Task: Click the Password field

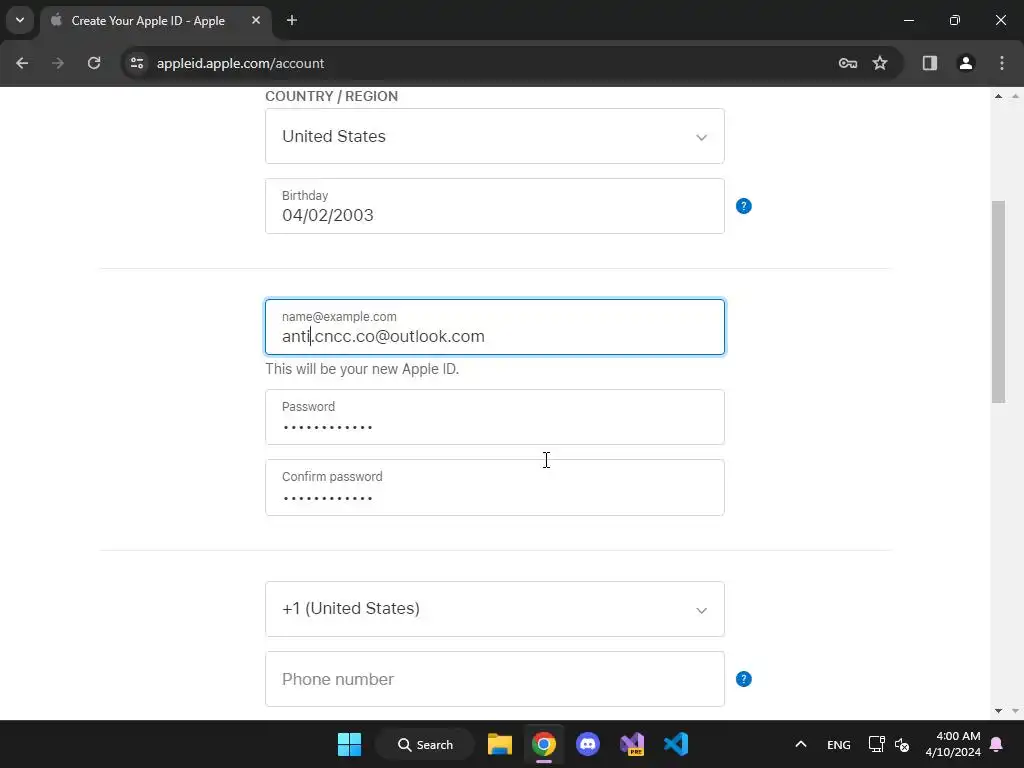Action: point(495,417)
